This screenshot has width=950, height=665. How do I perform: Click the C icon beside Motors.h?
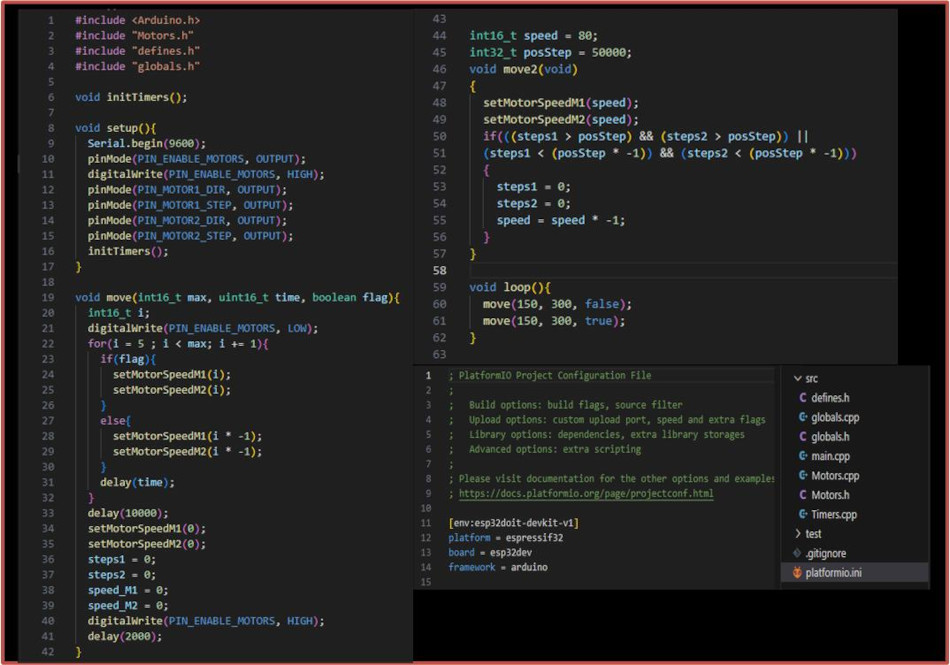pyautogui.click(x=802, y=495)
